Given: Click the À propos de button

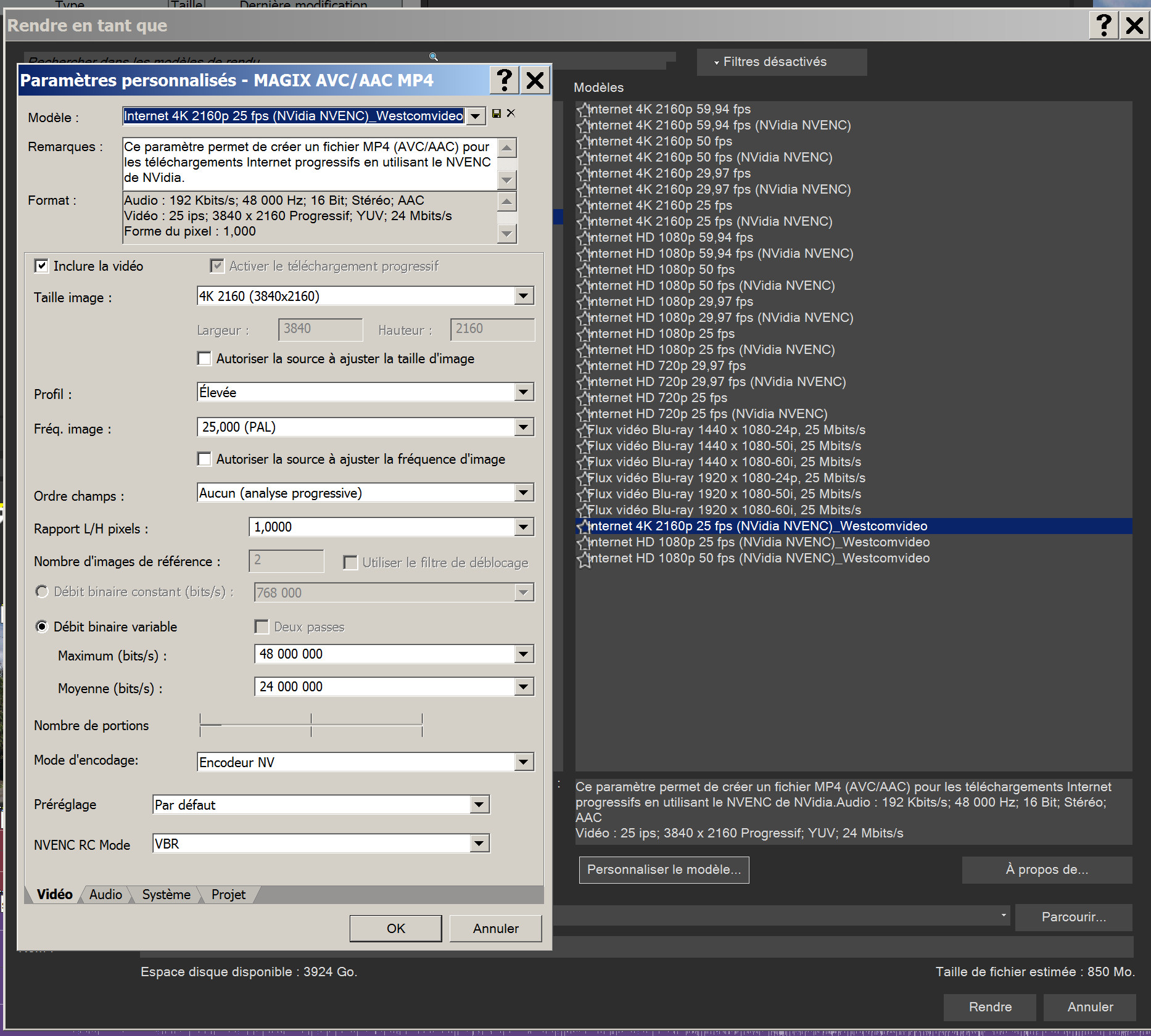Looking at the screenshot, I should click(x=1047, y=869).
